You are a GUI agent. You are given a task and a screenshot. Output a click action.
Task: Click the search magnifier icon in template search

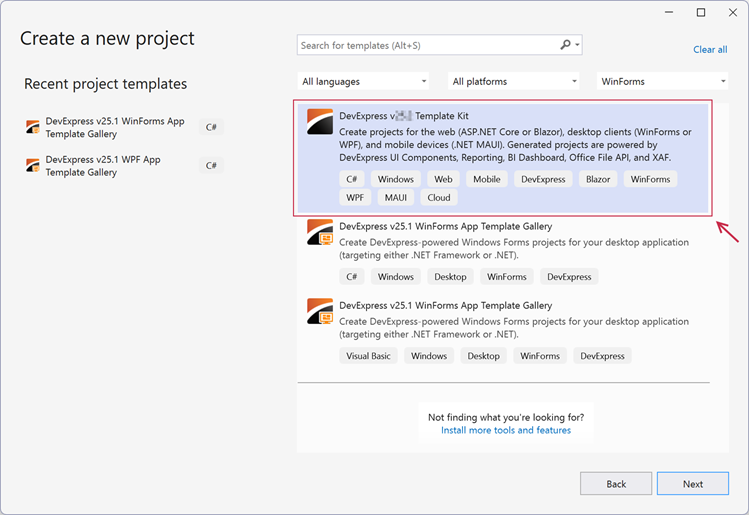(565, 45)
